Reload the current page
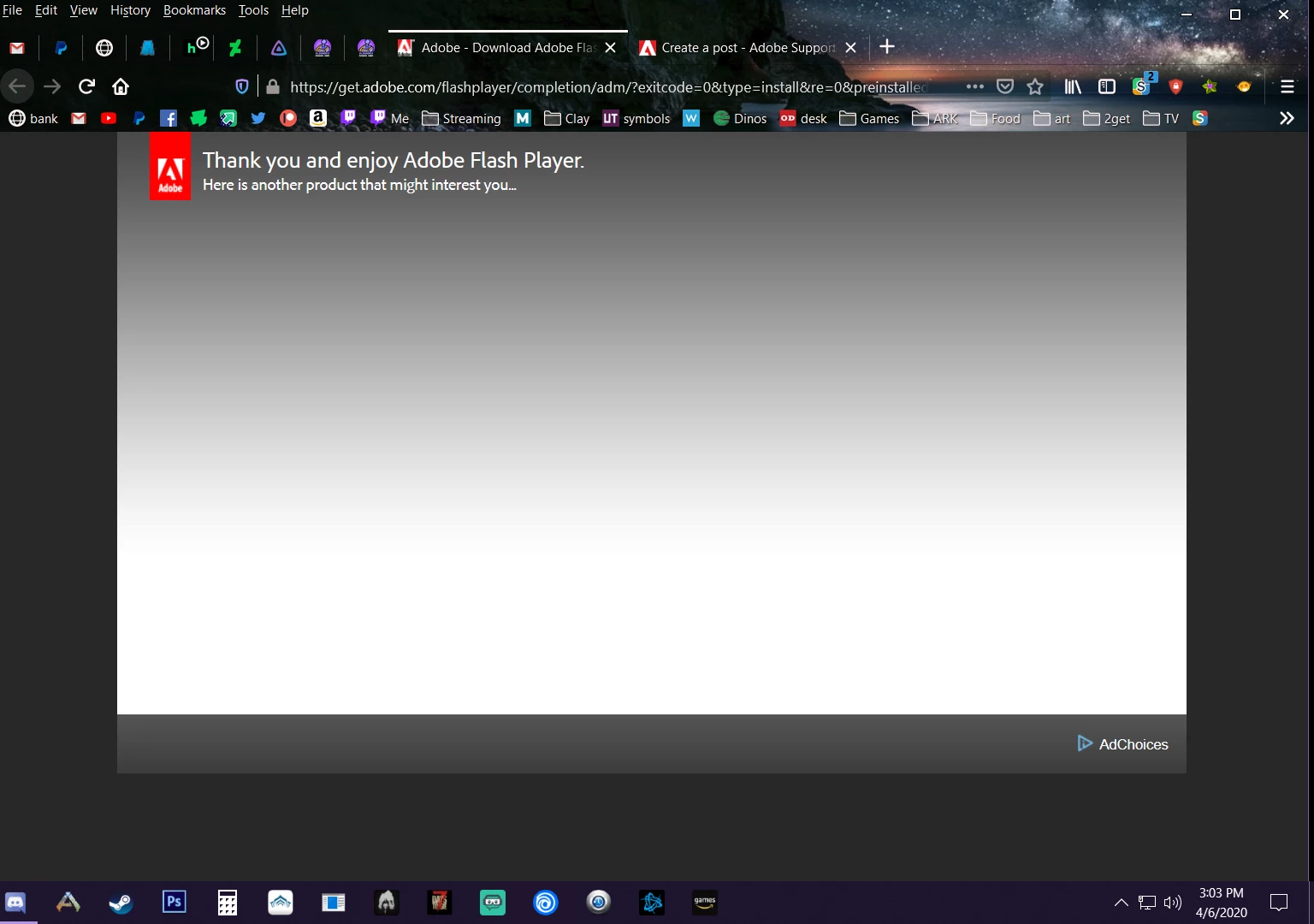This screenshot has width=1314, height=924. point(86,86)
